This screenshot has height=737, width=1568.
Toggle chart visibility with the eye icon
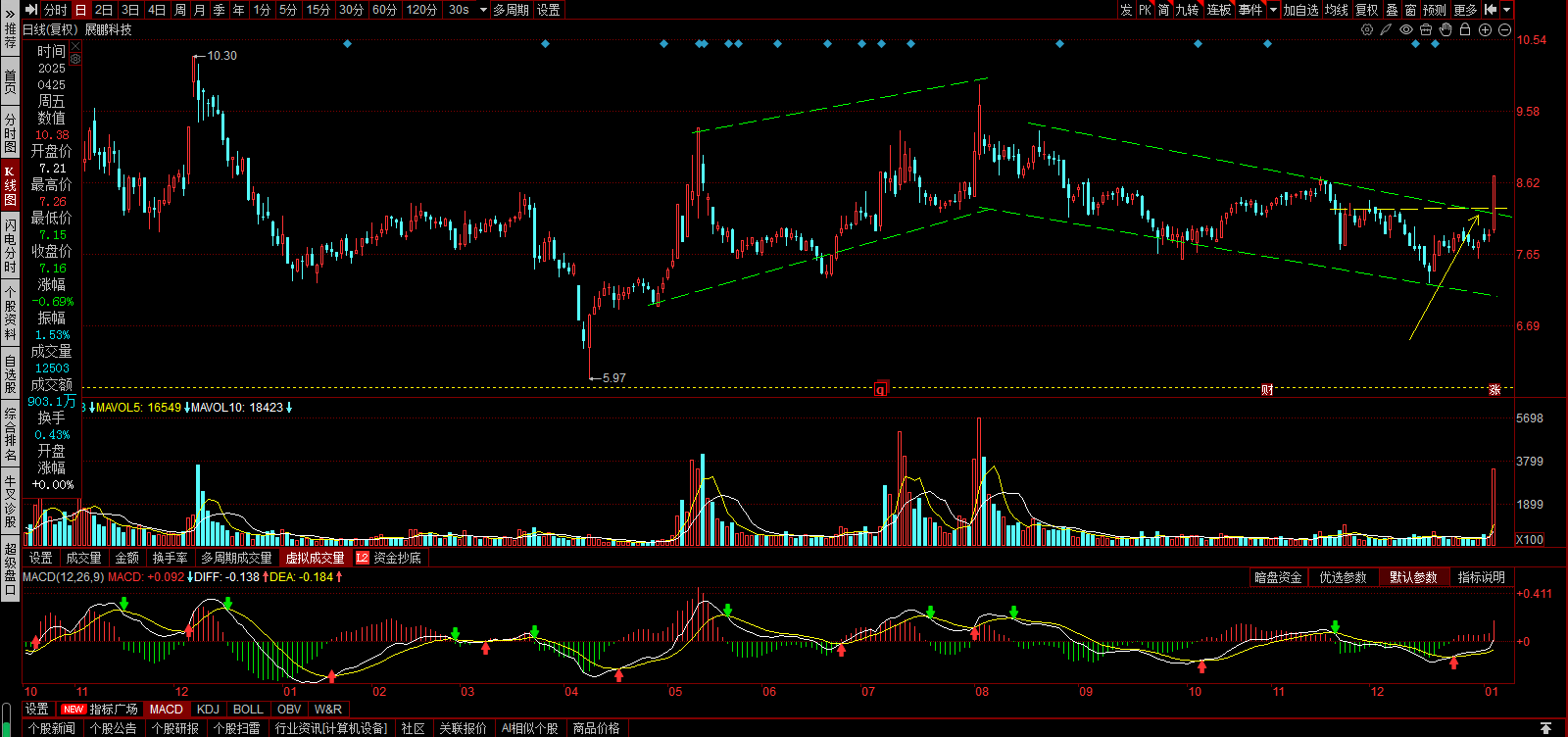(1406, 29)
